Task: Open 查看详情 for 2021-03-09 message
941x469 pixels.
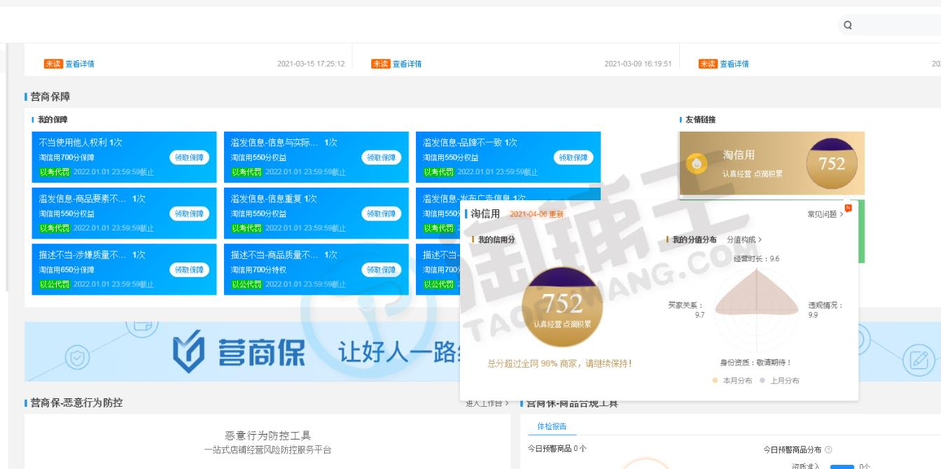Action: tap(407, 64)
